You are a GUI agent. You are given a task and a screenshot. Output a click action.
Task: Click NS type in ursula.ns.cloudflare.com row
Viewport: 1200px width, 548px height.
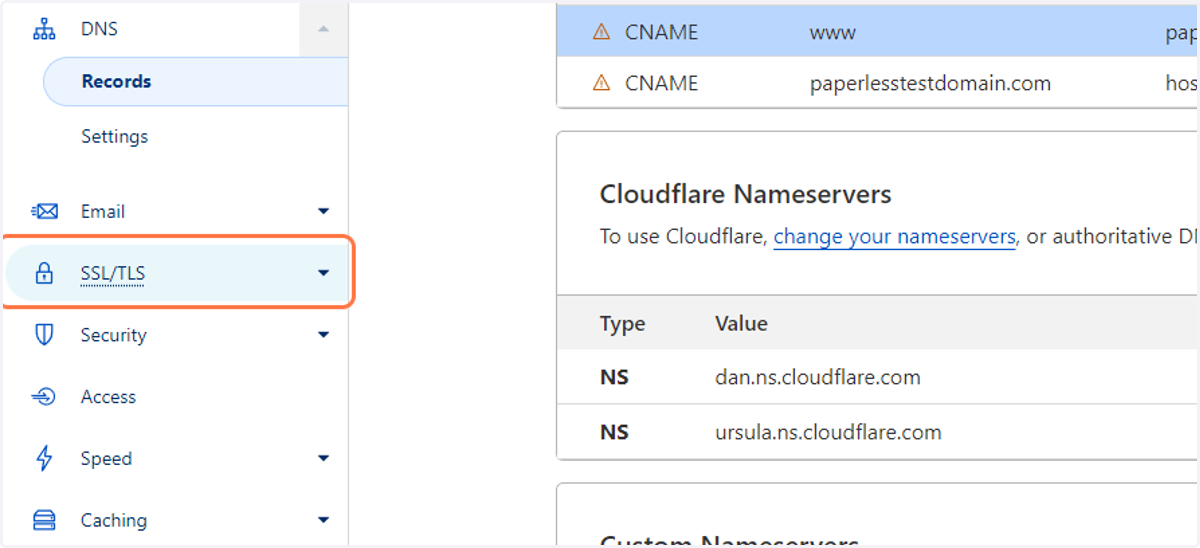614,433
